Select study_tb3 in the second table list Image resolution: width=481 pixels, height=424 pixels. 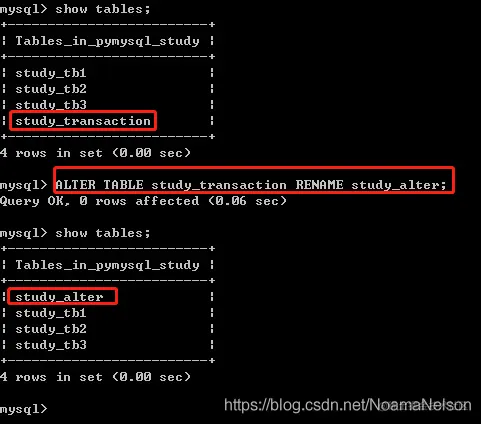click(x=51, y=345)
